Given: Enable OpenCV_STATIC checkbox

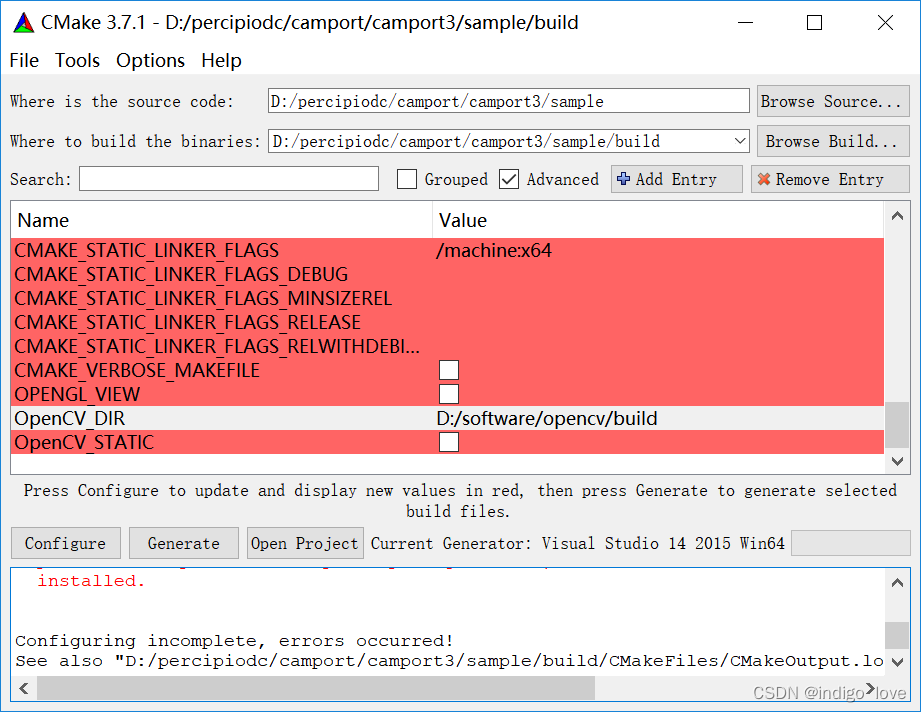Looking at the screenshot, I should (449, 442).
